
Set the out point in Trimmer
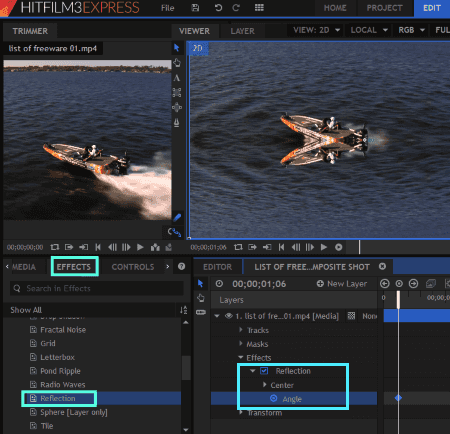click(83, 247)
